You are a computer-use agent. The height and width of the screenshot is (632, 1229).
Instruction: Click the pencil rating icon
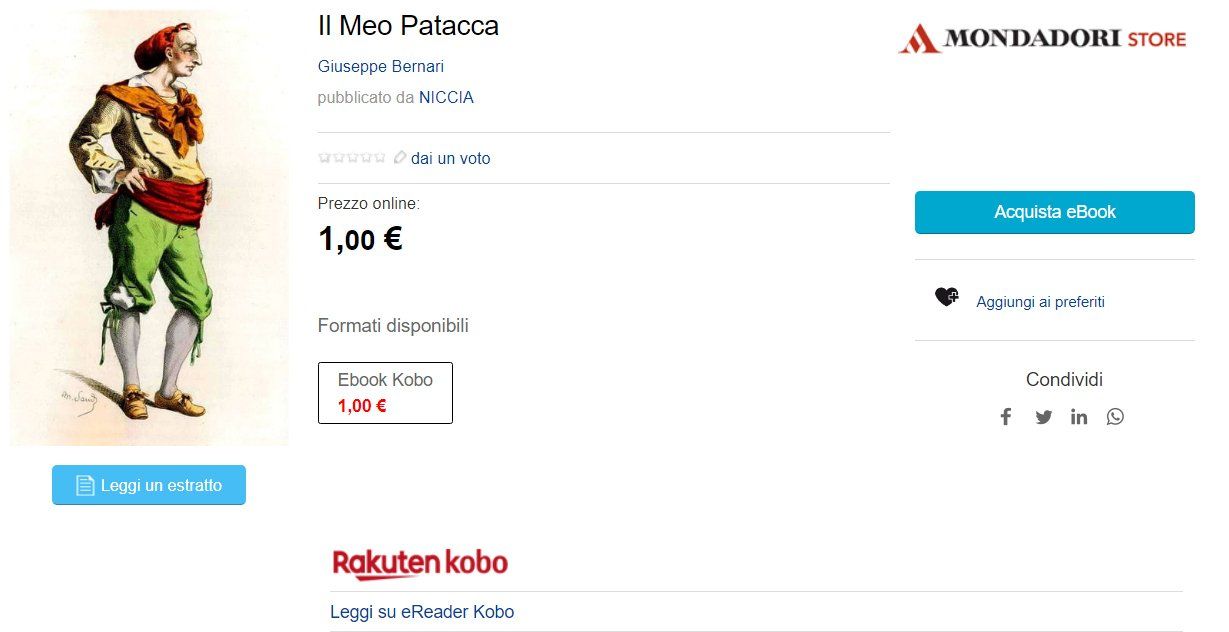[x=400, y=158]
